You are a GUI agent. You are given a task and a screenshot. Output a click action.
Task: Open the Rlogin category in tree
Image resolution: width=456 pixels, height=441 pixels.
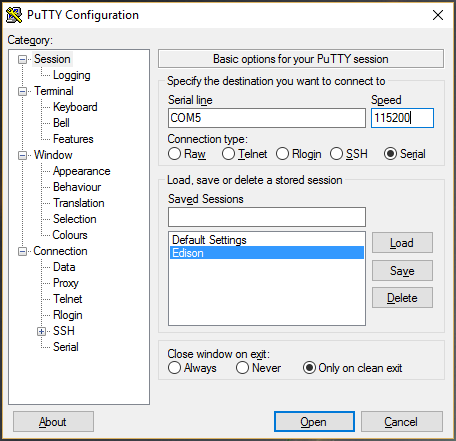click(68, 315)
